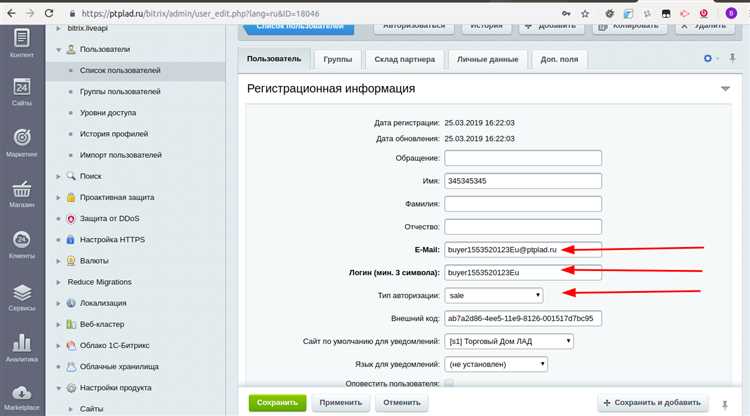Switch to the Доп. поля tab
Screen dimensions: 750x416
coord(559,59)
